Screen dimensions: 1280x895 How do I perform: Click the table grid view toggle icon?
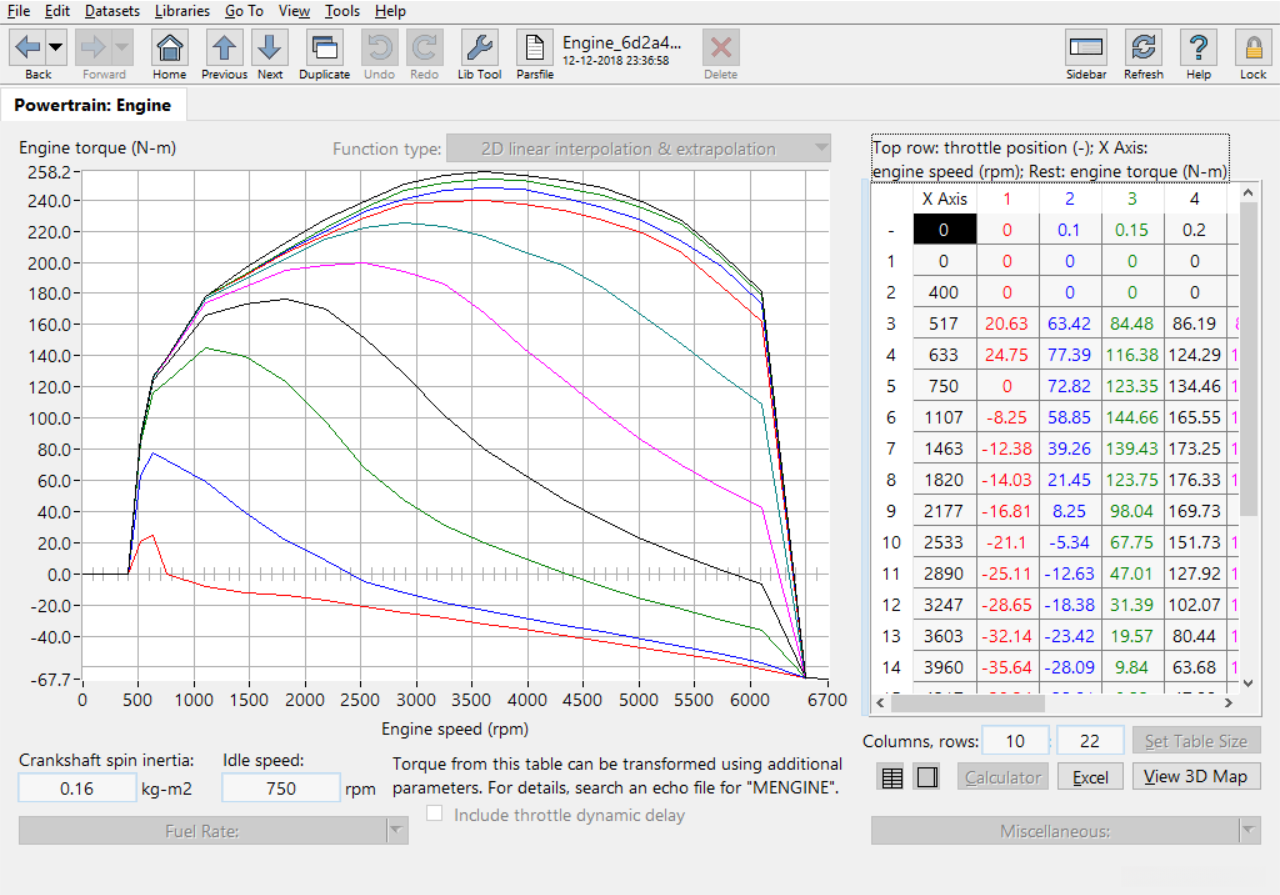[891, 777]
